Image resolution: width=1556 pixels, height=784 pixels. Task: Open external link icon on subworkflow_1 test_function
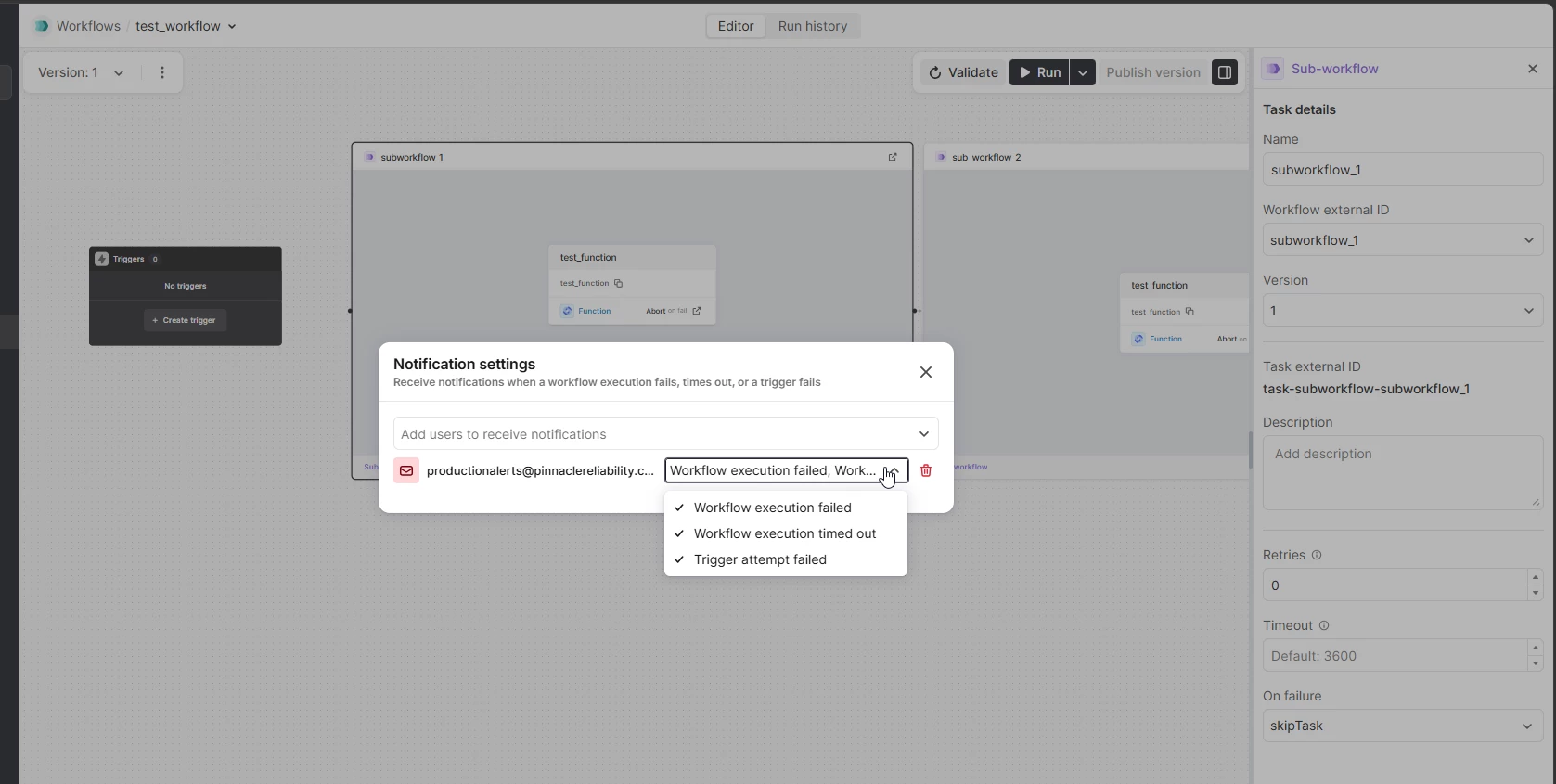[697, 311]
